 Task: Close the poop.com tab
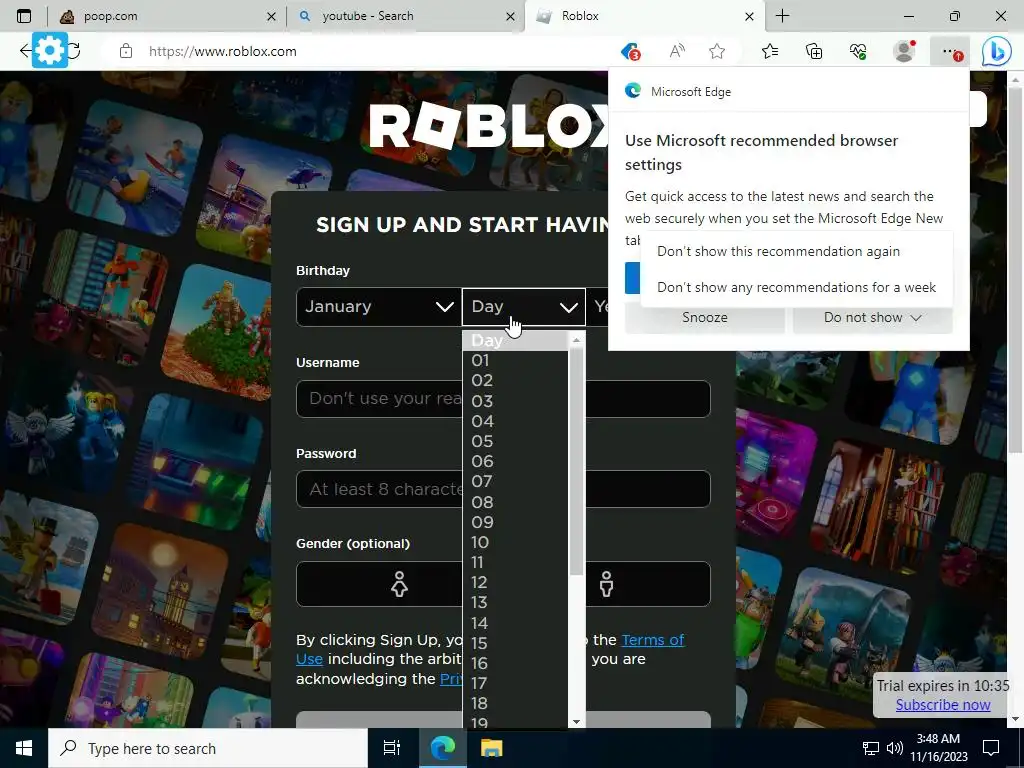[x=272, y=16]
